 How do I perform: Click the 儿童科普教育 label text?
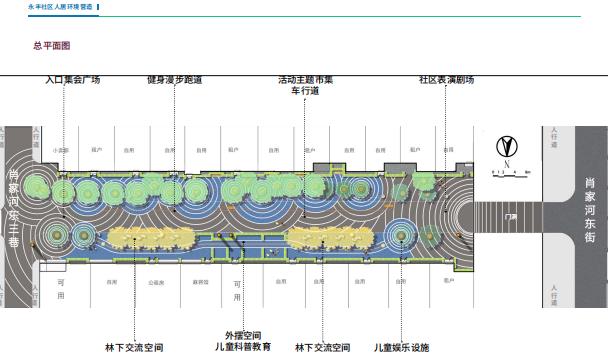(243, 347)
